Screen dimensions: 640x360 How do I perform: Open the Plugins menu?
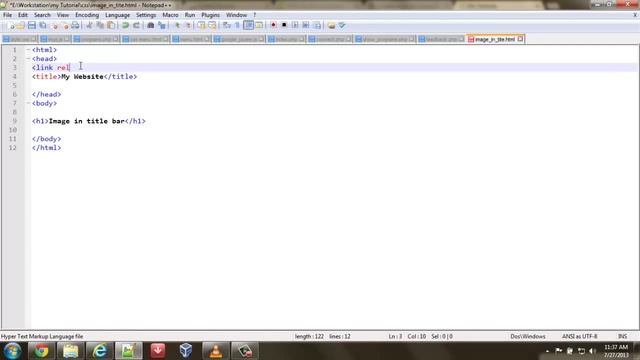pyautogui.click(x=210, y=15)
